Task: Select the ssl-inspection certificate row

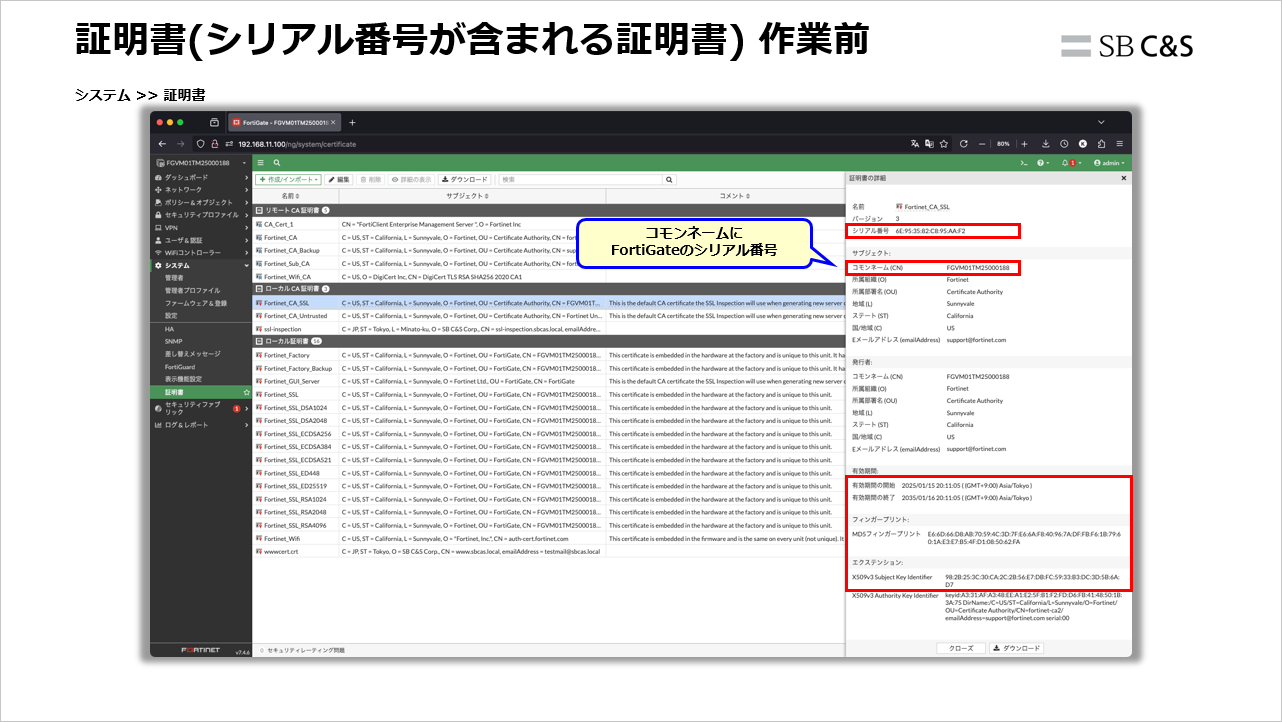Action: click(x=549, y=328)
